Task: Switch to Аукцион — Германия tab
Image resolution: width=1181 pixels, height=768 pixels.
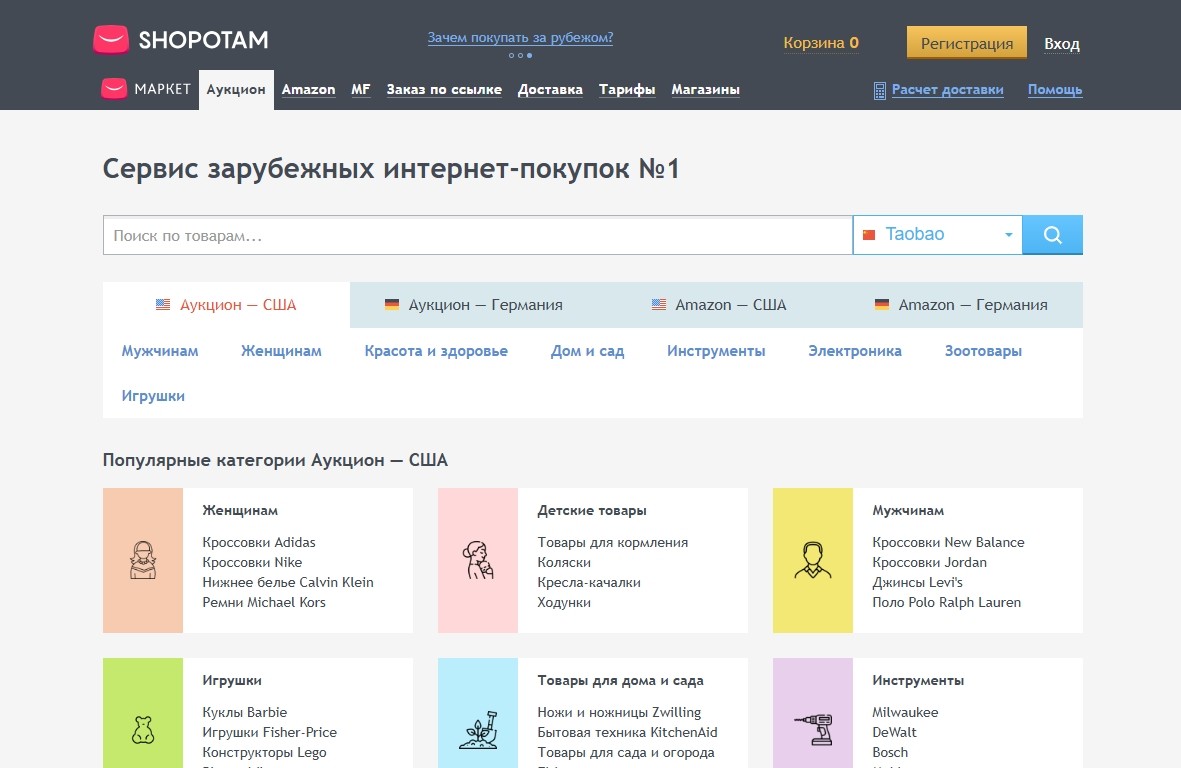Action: point(474,305)
